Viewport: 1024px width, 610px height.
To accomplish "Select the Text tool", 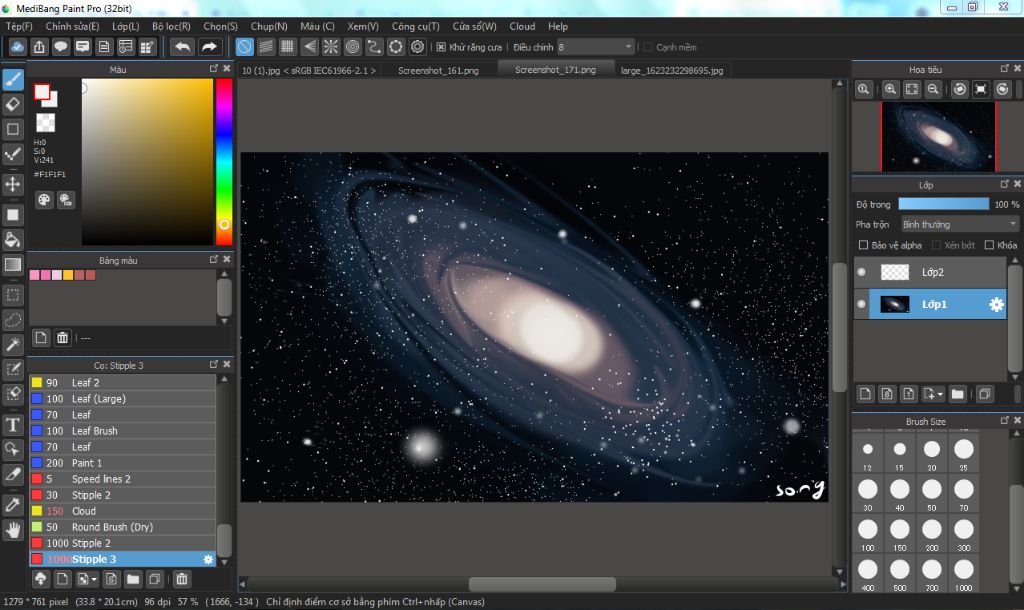I will tap(13, 425).
